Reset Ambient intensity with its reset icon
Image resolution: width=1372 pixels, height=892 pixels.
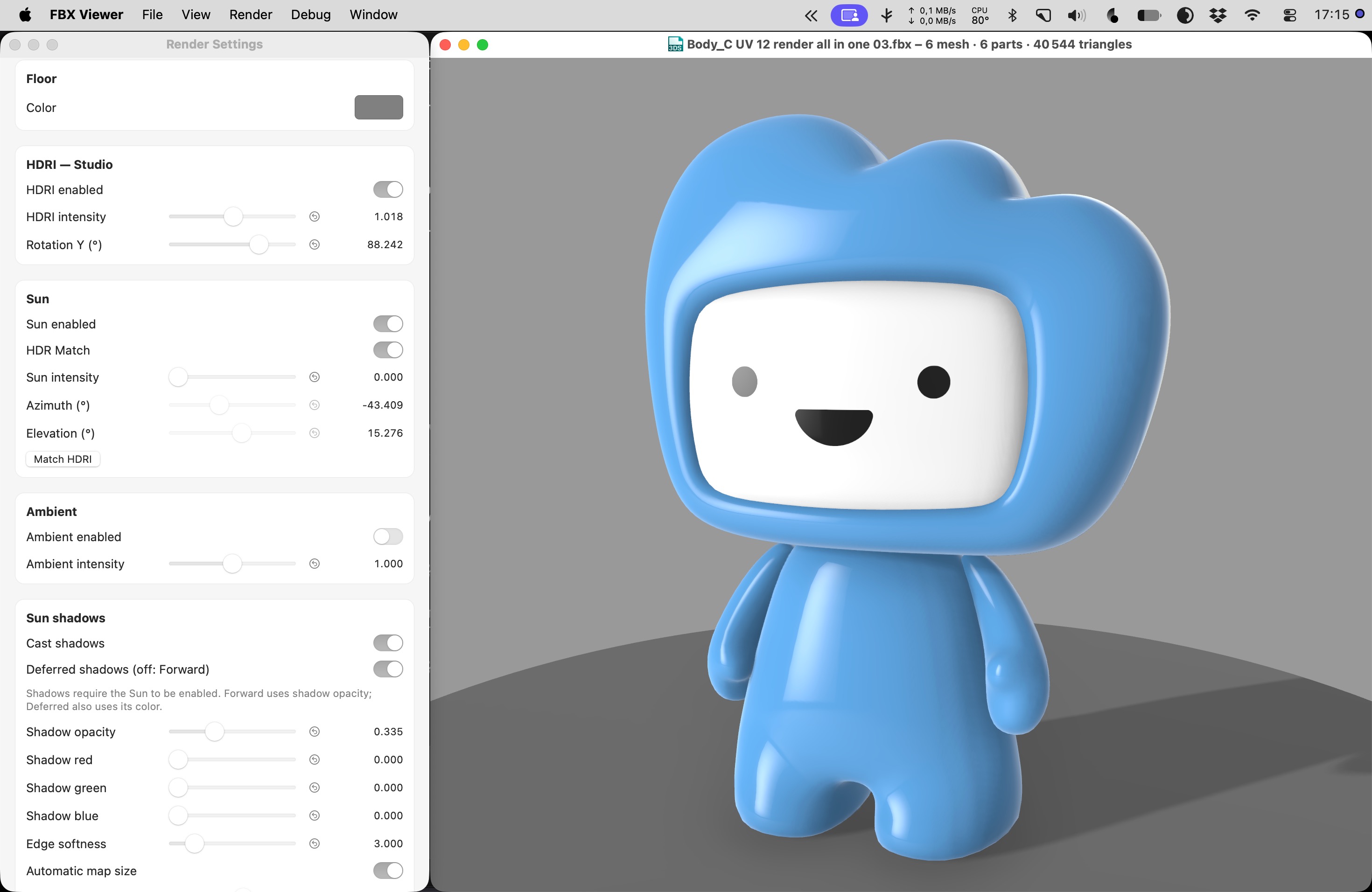coord(314,564)
